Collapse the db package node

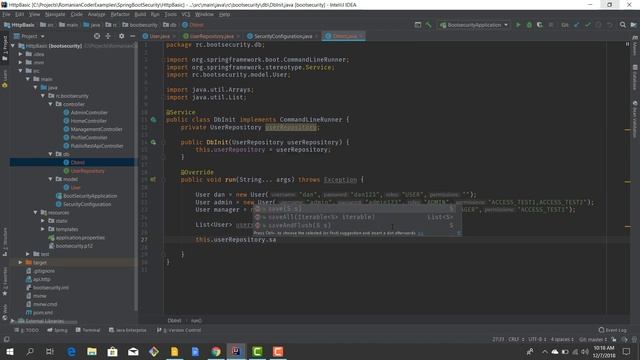(51, 154)
